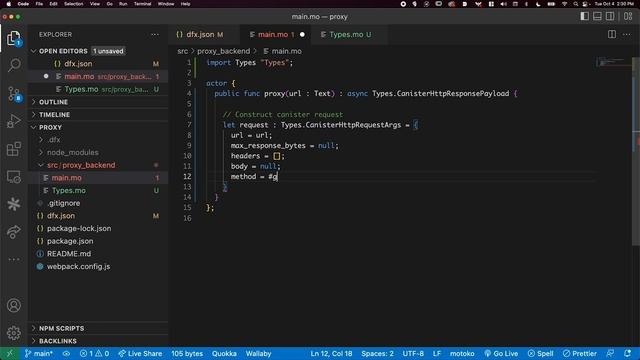The height and width of the screenshot is (360, 640).
Task: Open notifications bell icon
Action: click(627, 353)
